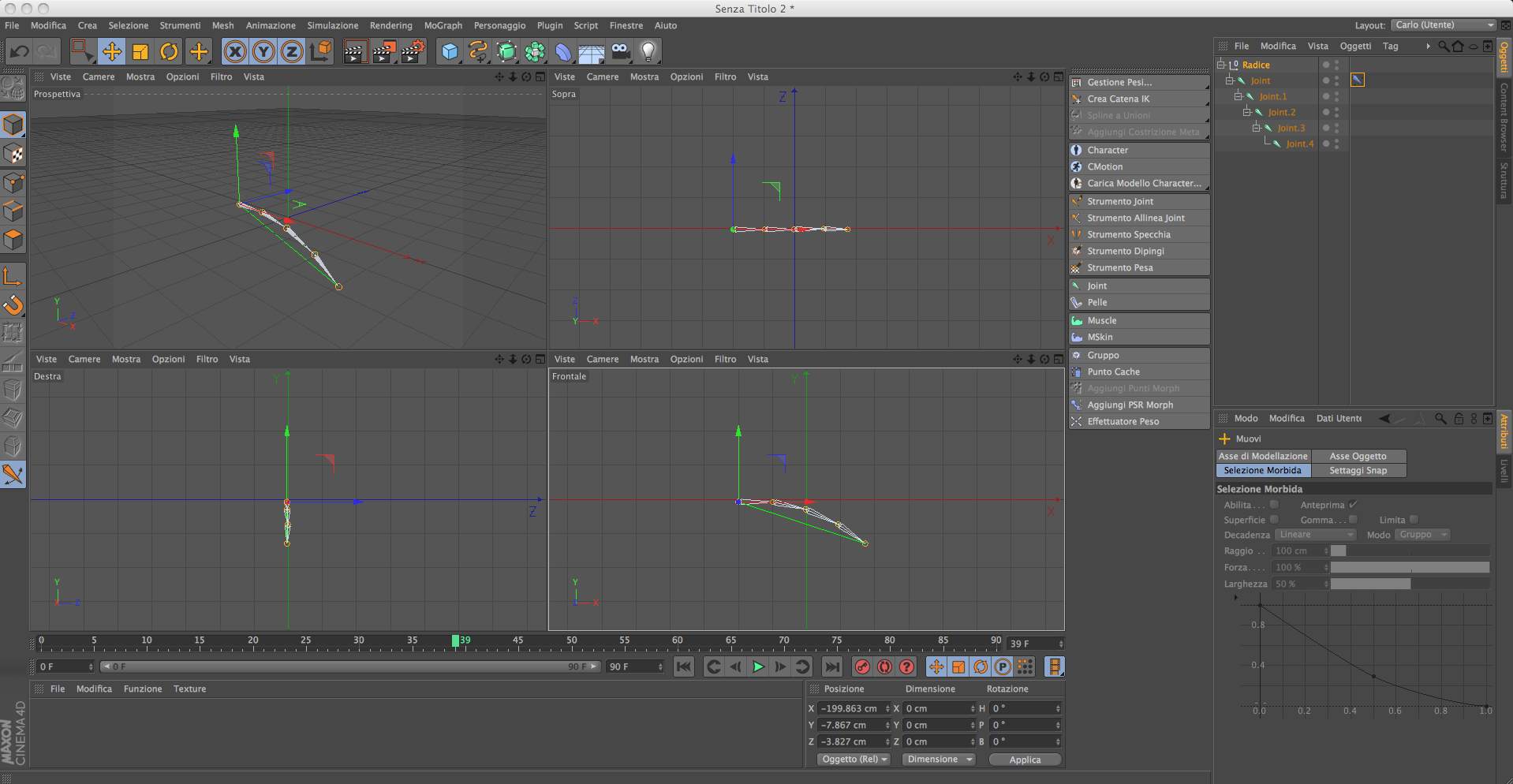Screen dimensions: 1513x784
Task: Switch to the Asse Oggetto tab
Action: 1358,456
